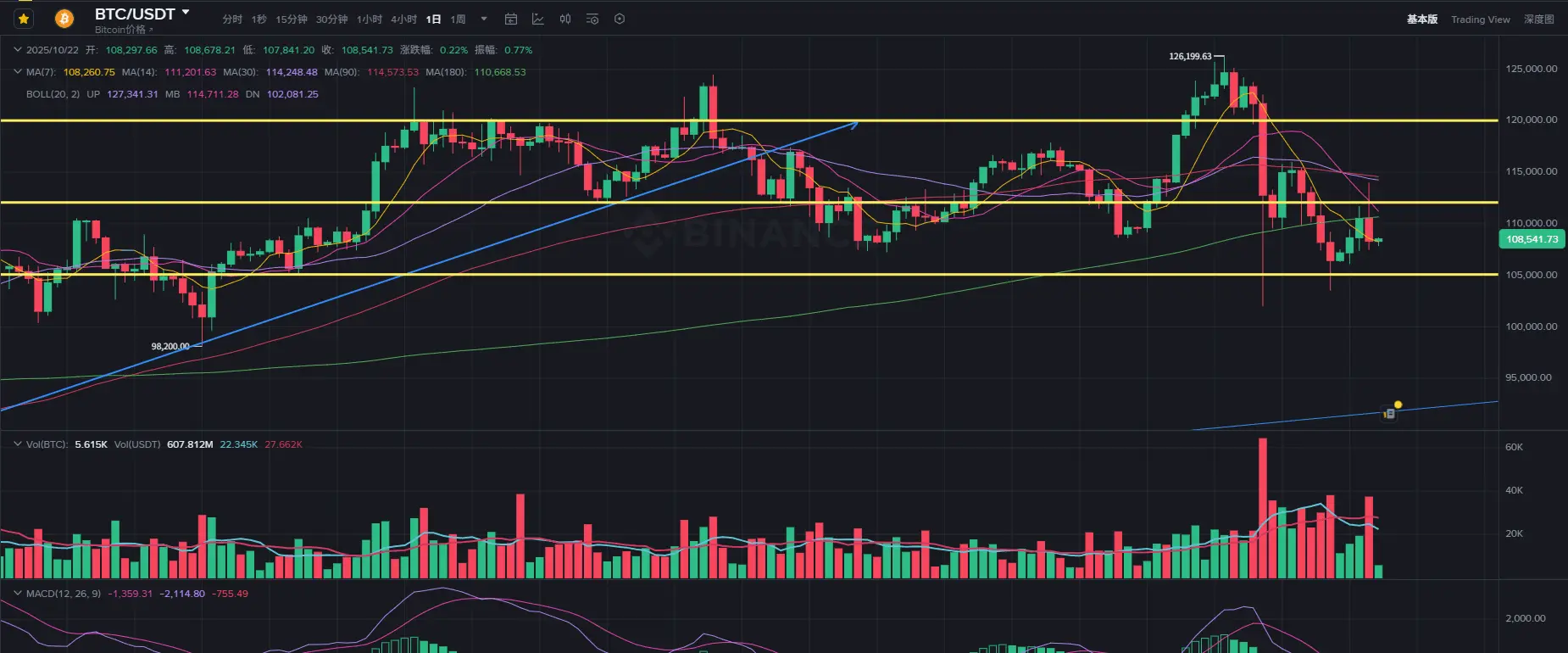The height and width of the screenshot is (653, 1568).
Task: Open the go-to-date calendar icon
Action: (x=511, y=19)
